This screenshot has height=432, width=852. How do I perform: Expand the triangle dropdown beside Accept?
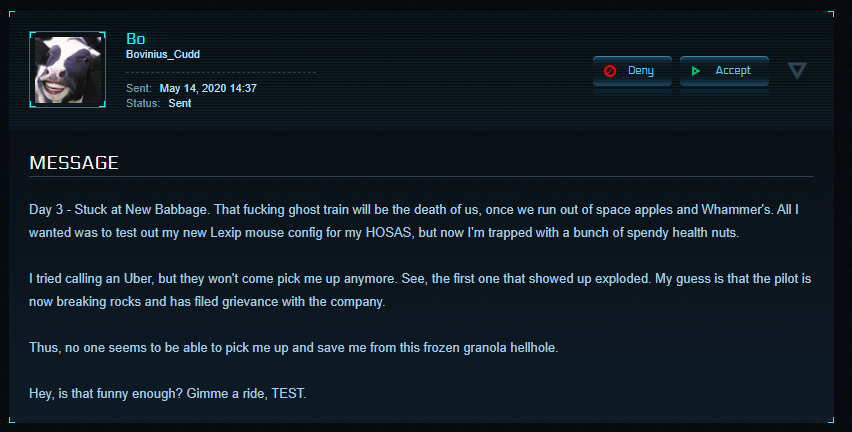tap(797, 70)
